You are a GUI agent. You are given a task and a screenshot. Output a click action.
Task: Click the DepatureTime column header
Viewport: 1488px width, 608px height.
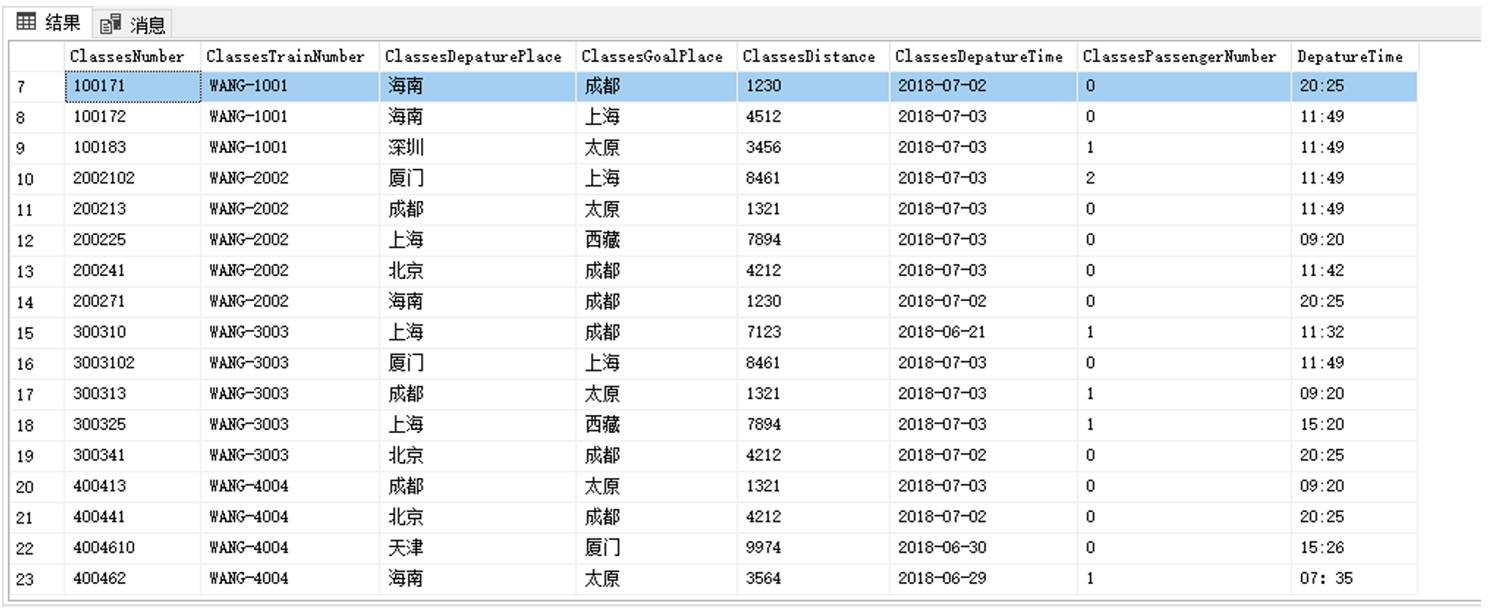[x=1354, y=57]
